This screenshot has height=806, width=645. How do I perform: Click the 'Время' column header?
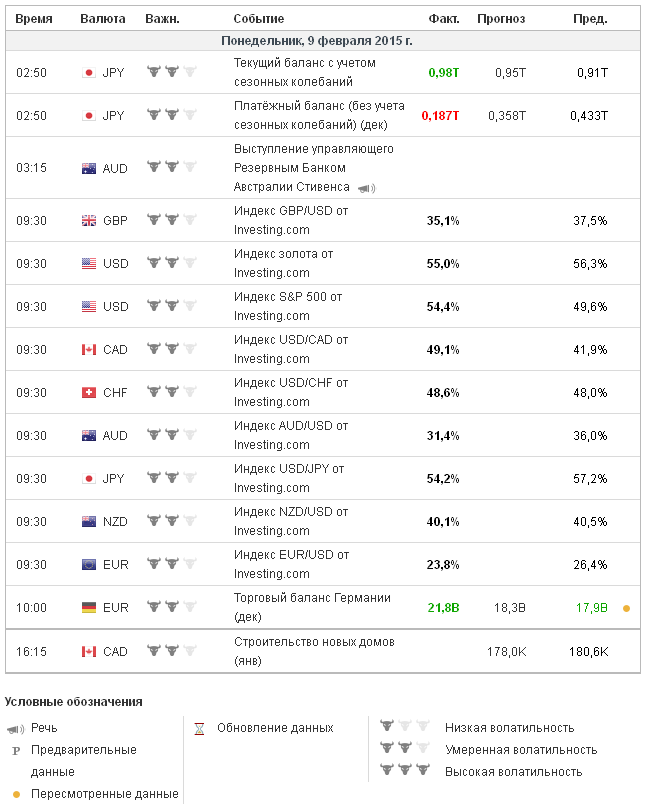(34, 19)
